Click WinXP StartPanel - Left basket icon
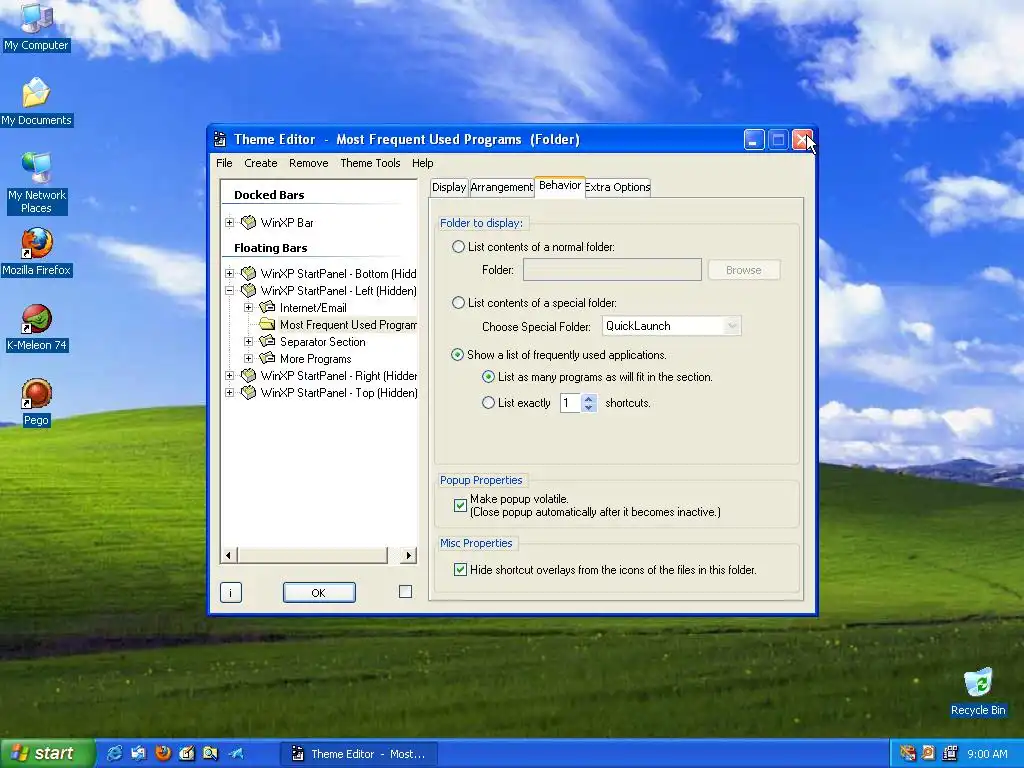Screen dimensions: 1024x768 (x=248, y=291)
